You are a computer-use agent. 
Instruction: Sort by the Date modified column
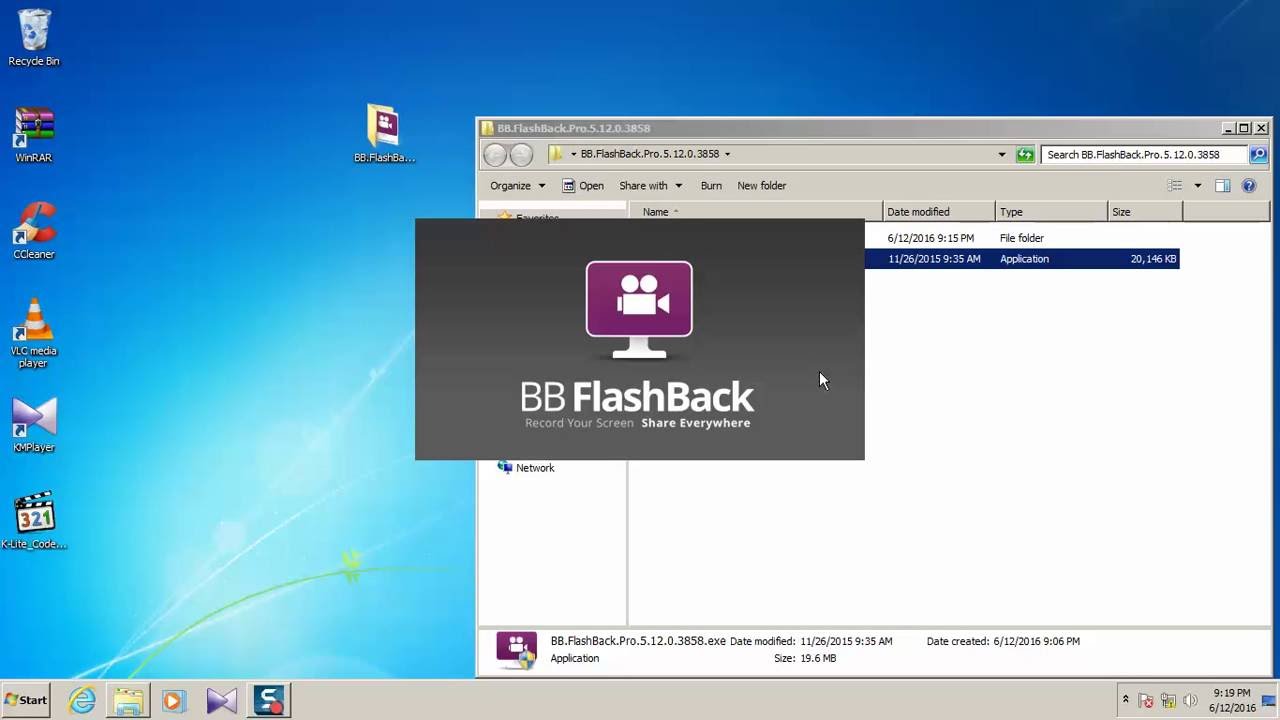point(939,212)
